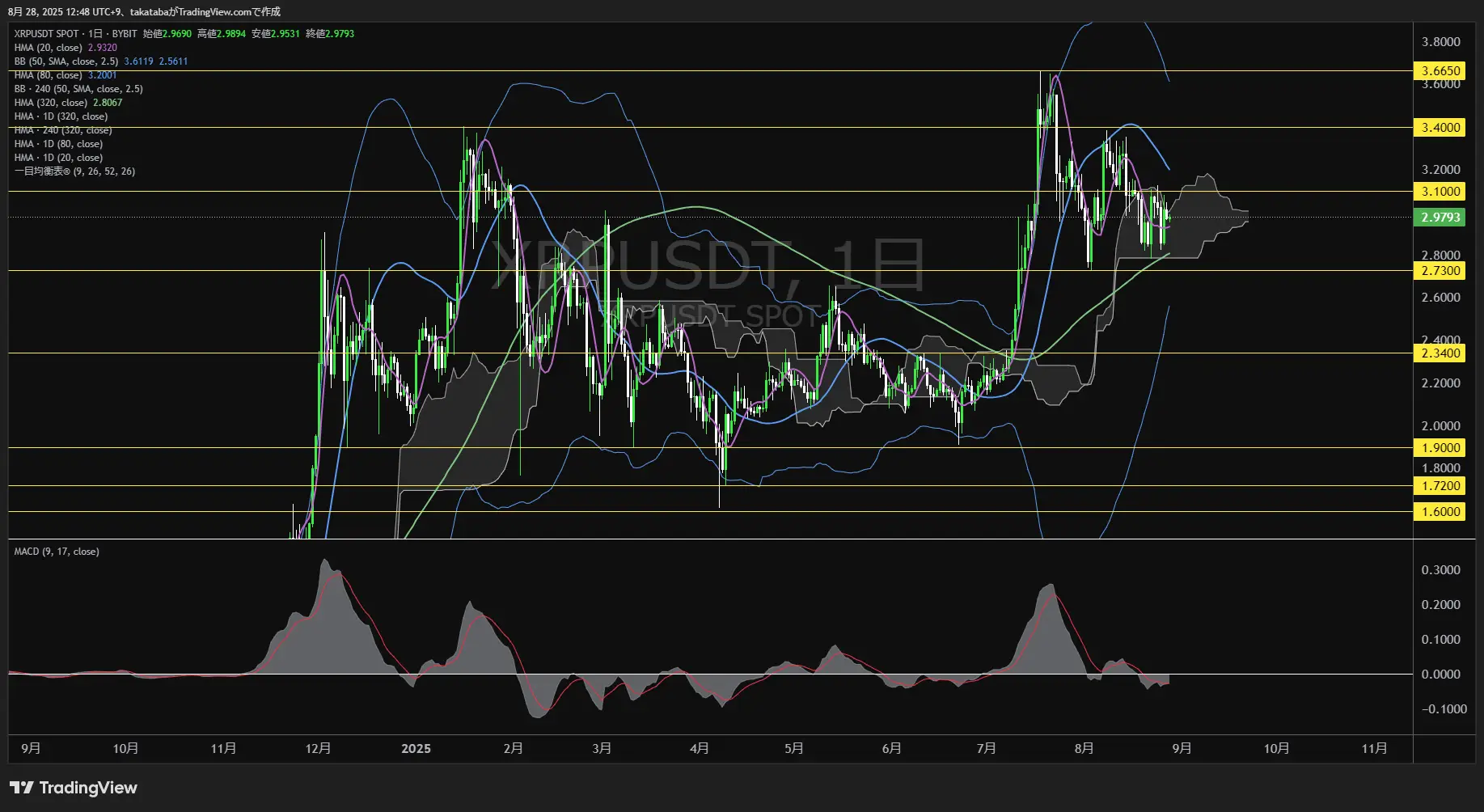Select the BB · 240 indicator legend
This screenshot has width=1484, height=812.
pos(78,89)
